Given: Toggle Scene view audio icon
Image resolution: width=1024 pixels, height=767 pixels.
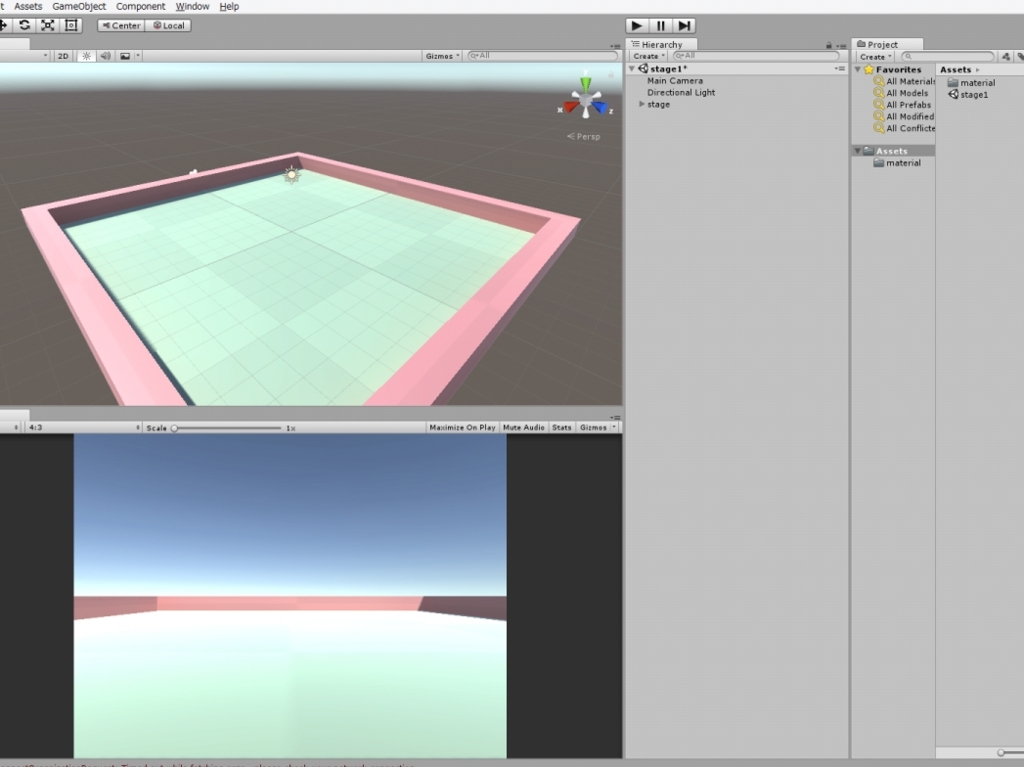Looking at the screenshot, I should [106, 56].
